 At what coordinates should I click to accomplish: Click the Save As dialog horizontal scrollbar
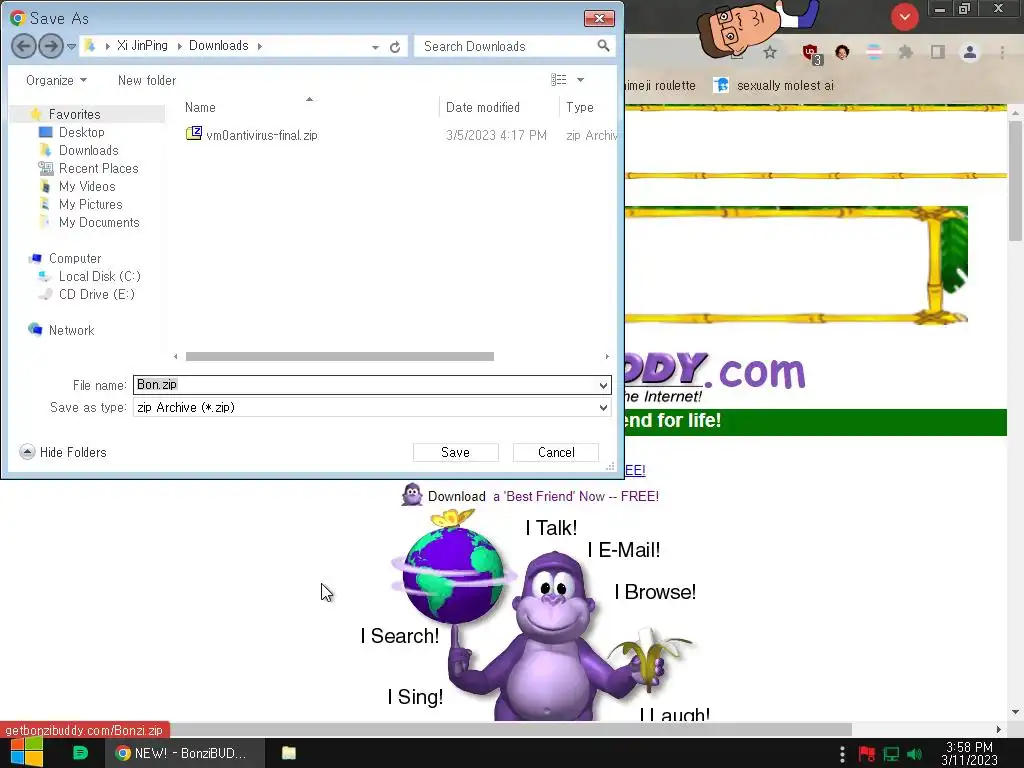(340, 357)
